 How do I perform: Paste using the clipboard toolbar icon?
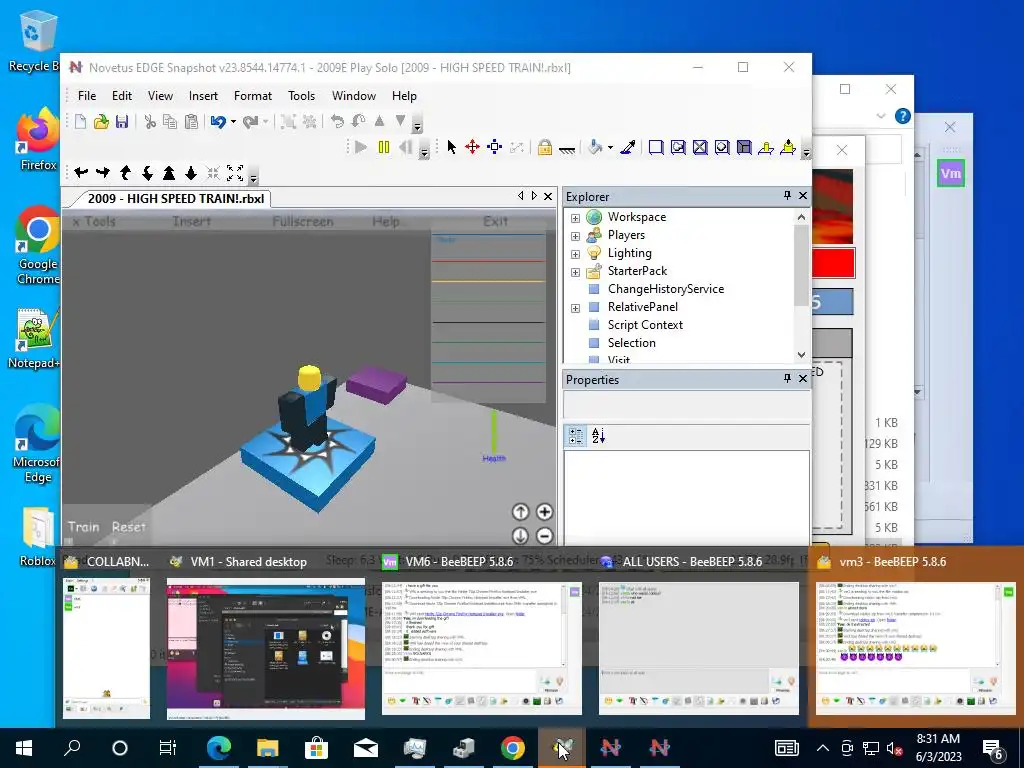tap(191, 121)
